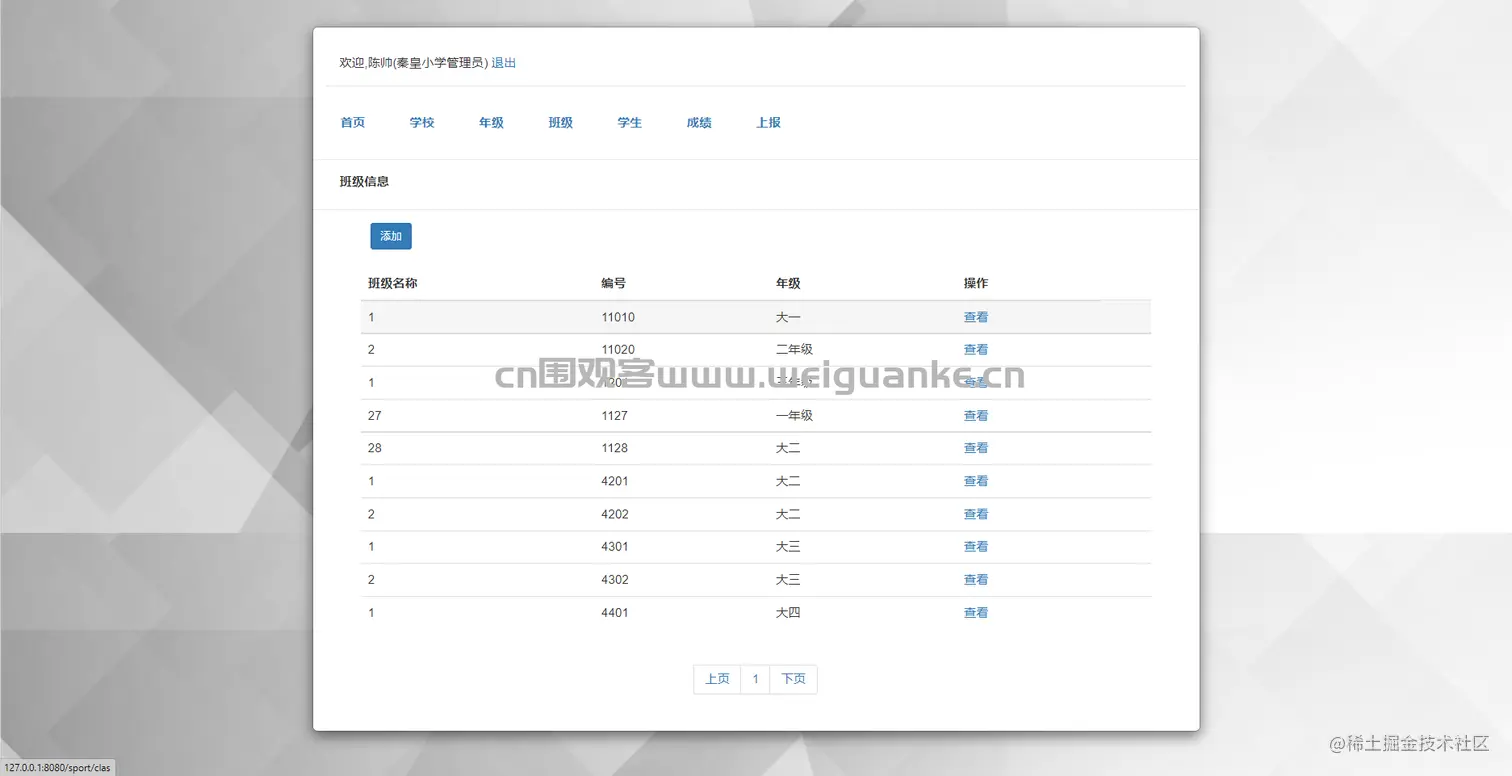
Task: Click the 大四 grade cell
Action: pyautogui.click(x=788, y=613)
